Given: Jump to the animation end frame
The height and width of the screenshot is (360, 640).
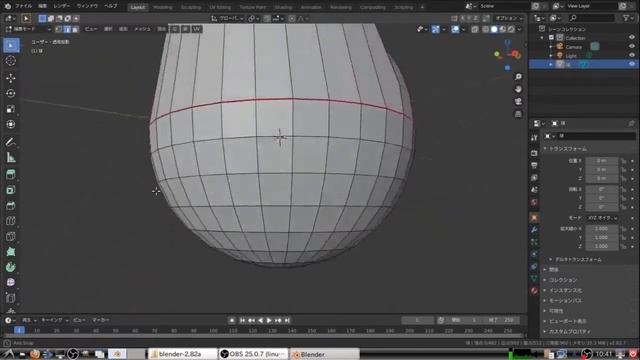Looking at the screenshot, I should [287, 320].
